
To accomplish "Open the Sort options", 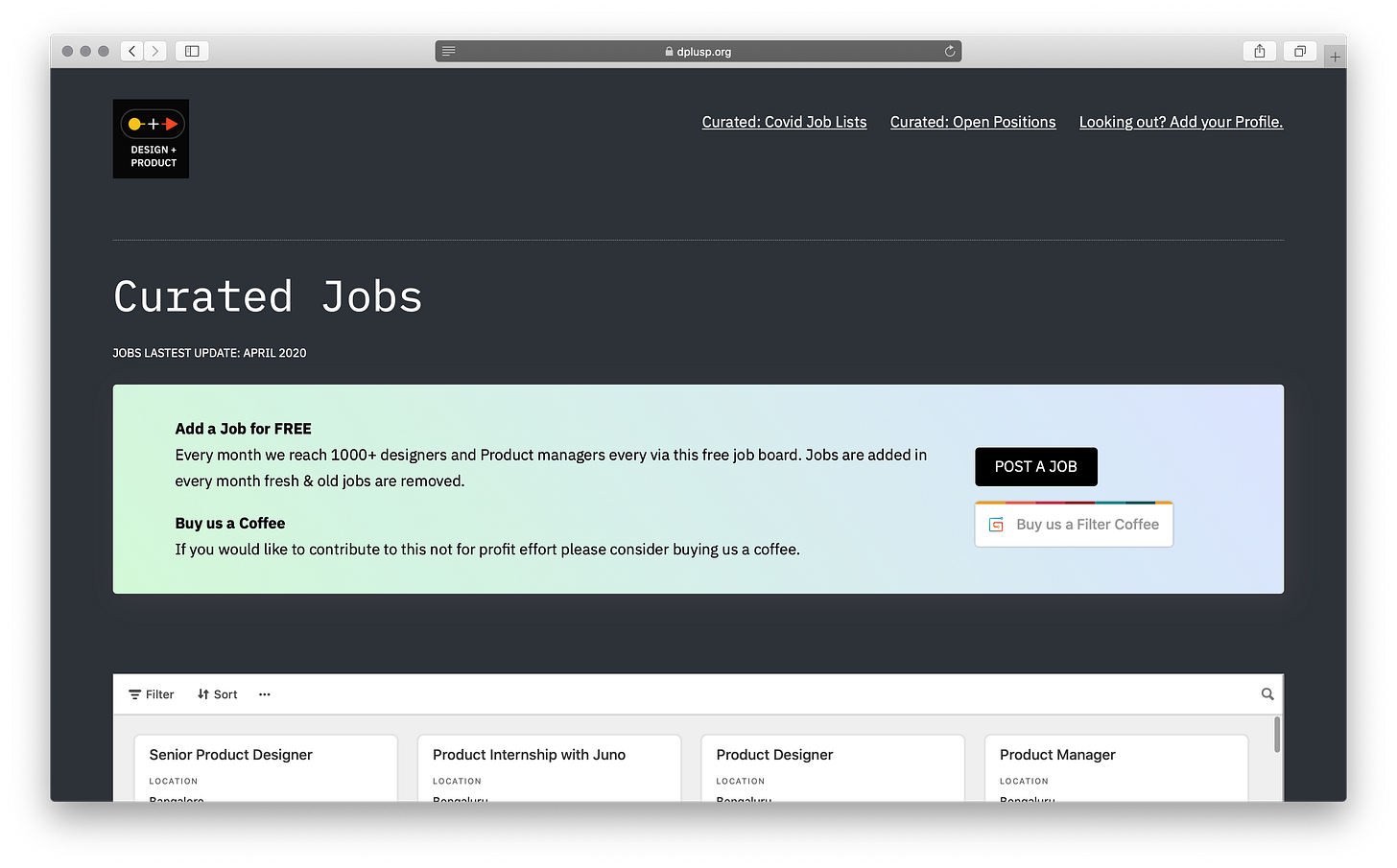I will [x=218, y=694].
